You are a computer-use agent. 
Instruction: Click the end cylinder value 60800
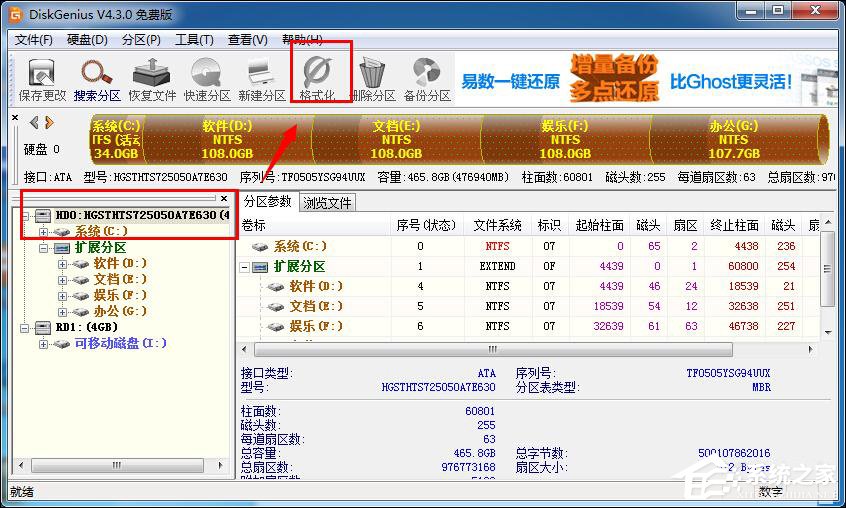(x=743, y=266)
